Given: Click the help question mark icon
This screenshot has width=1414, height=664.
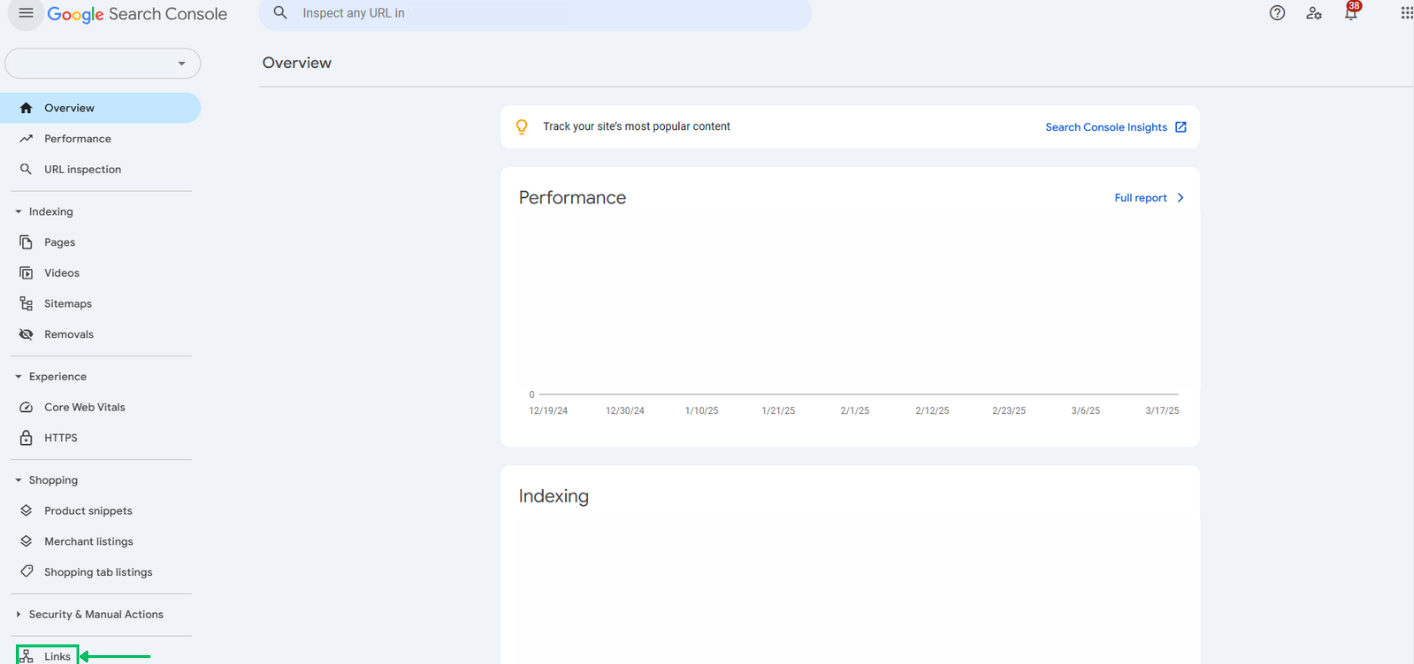Looking at the screenshot, I should click(x=1277, y=13).
